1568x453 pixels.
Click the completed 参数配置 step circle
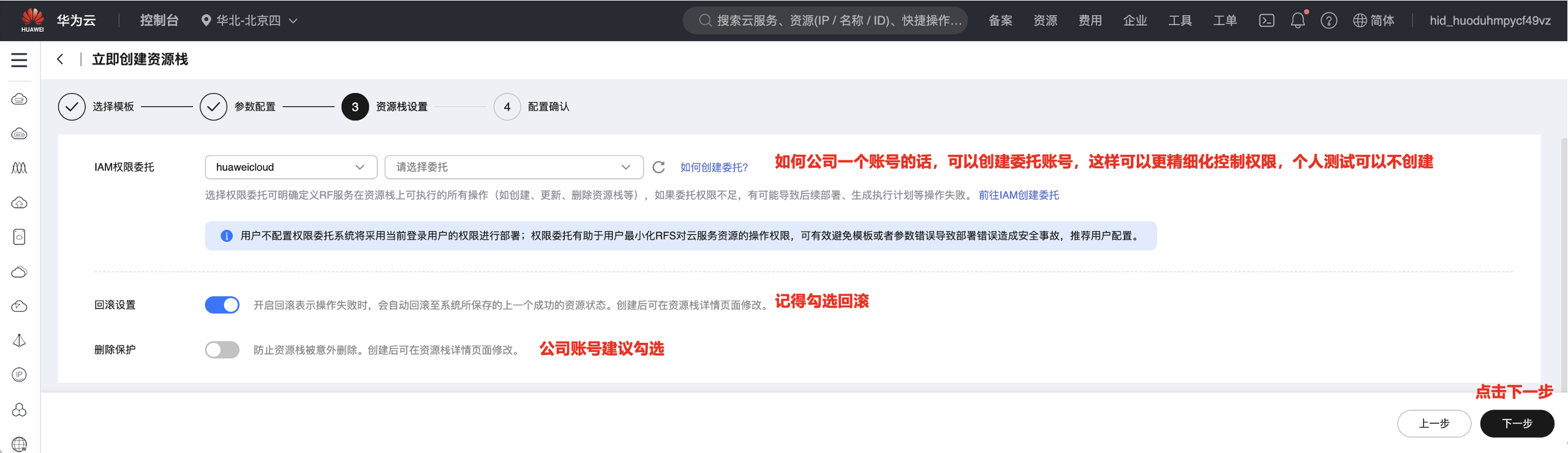coord(213,107)
